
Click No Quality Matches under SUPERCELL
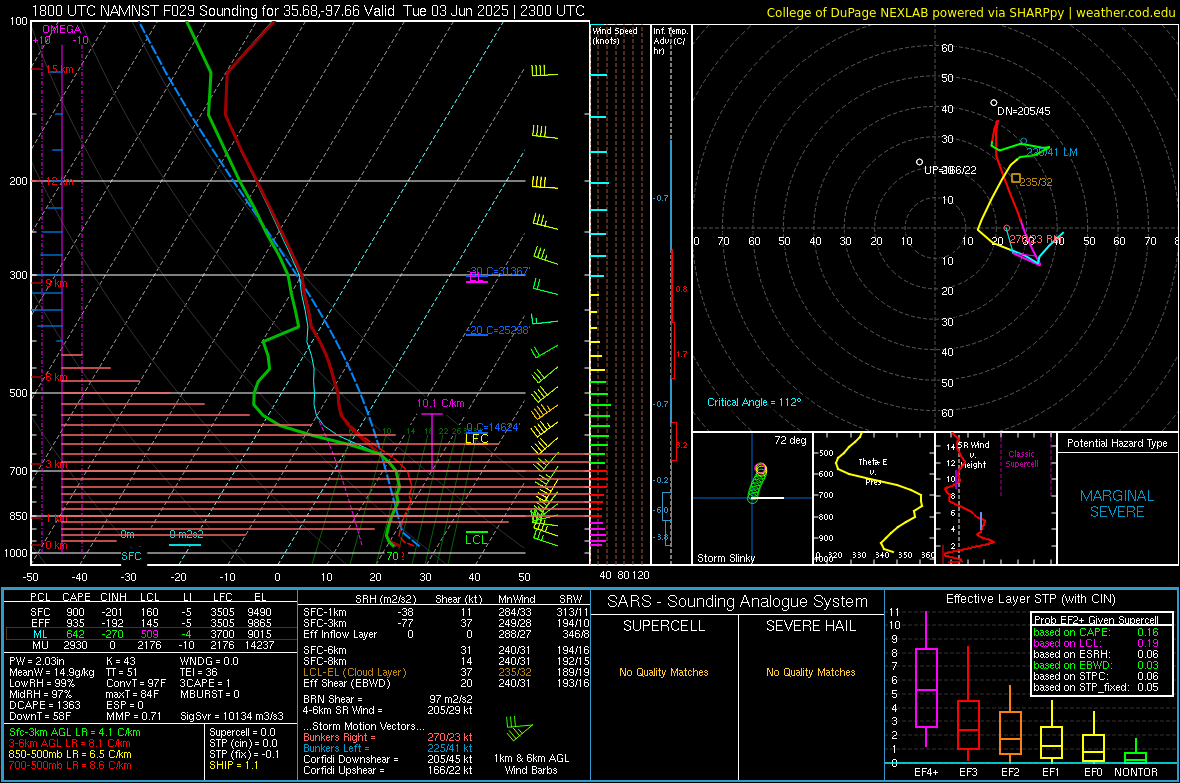click(x=664, y=672)
